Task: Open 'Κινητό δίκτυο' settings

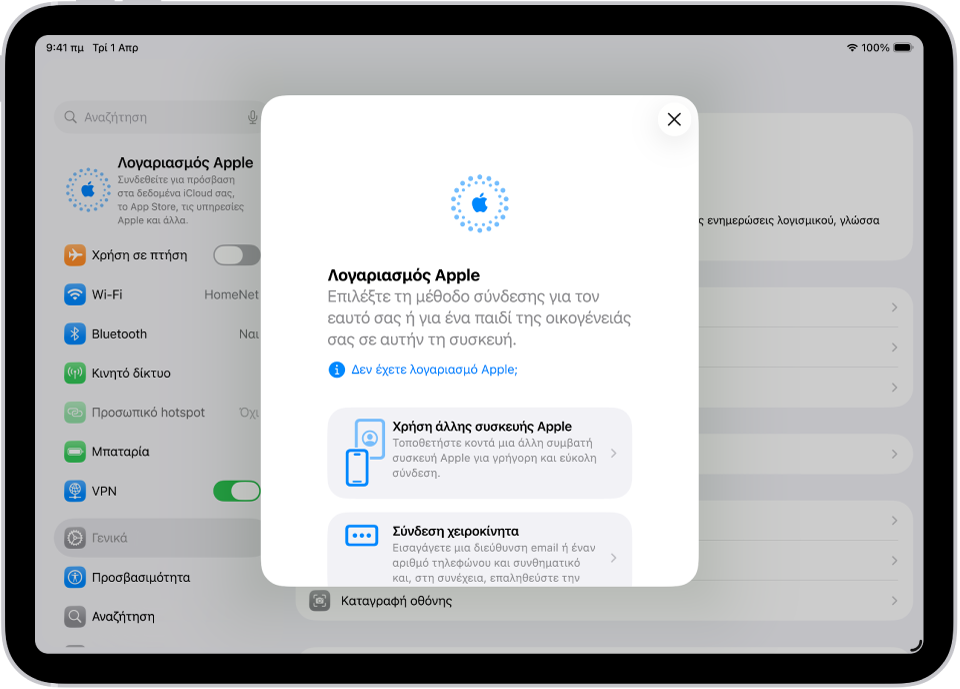Action: pyautogui.click(x=160, y=373)
